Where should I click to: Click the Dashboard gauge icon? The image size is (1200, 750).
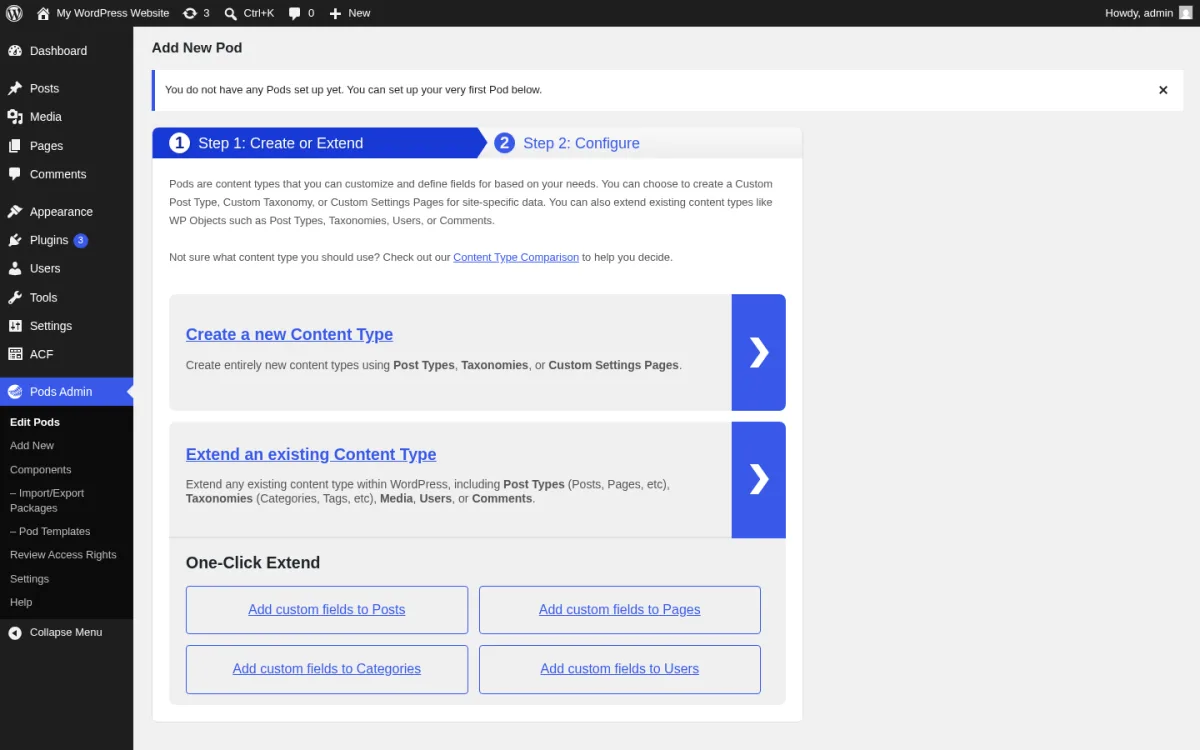point(15,51)
